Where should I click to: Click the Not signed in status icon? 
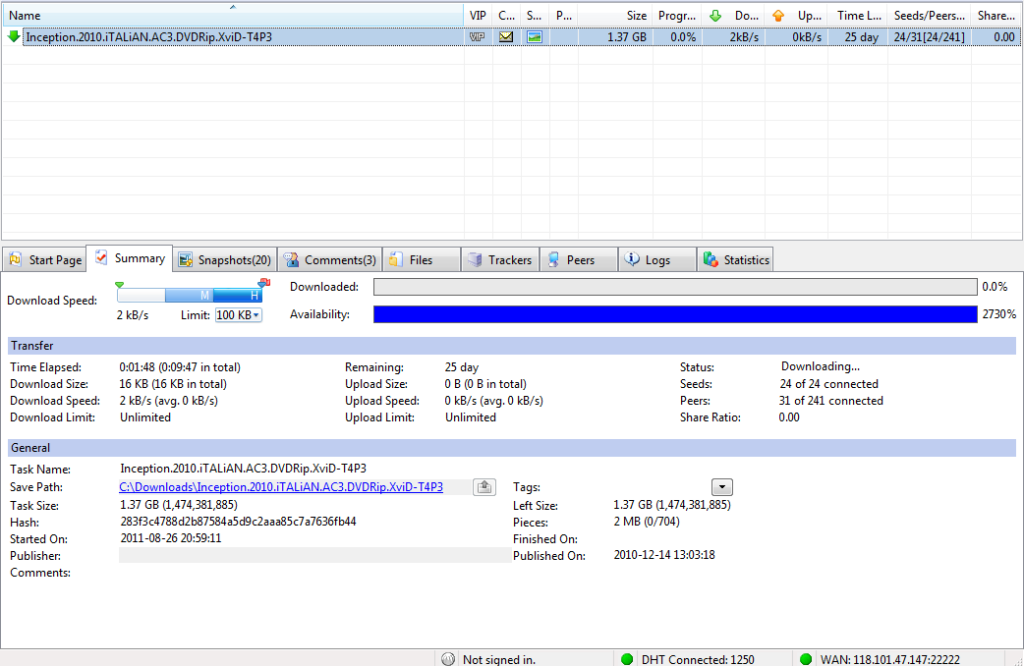tap(448, 659)
